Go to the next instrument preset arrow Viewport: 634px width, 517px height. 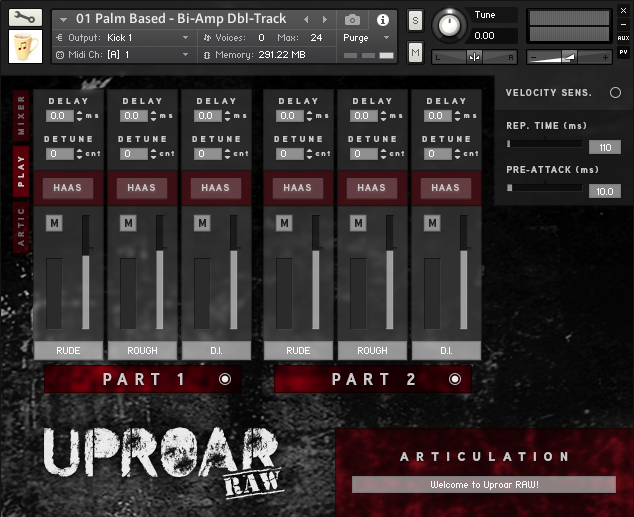[324, 19]
